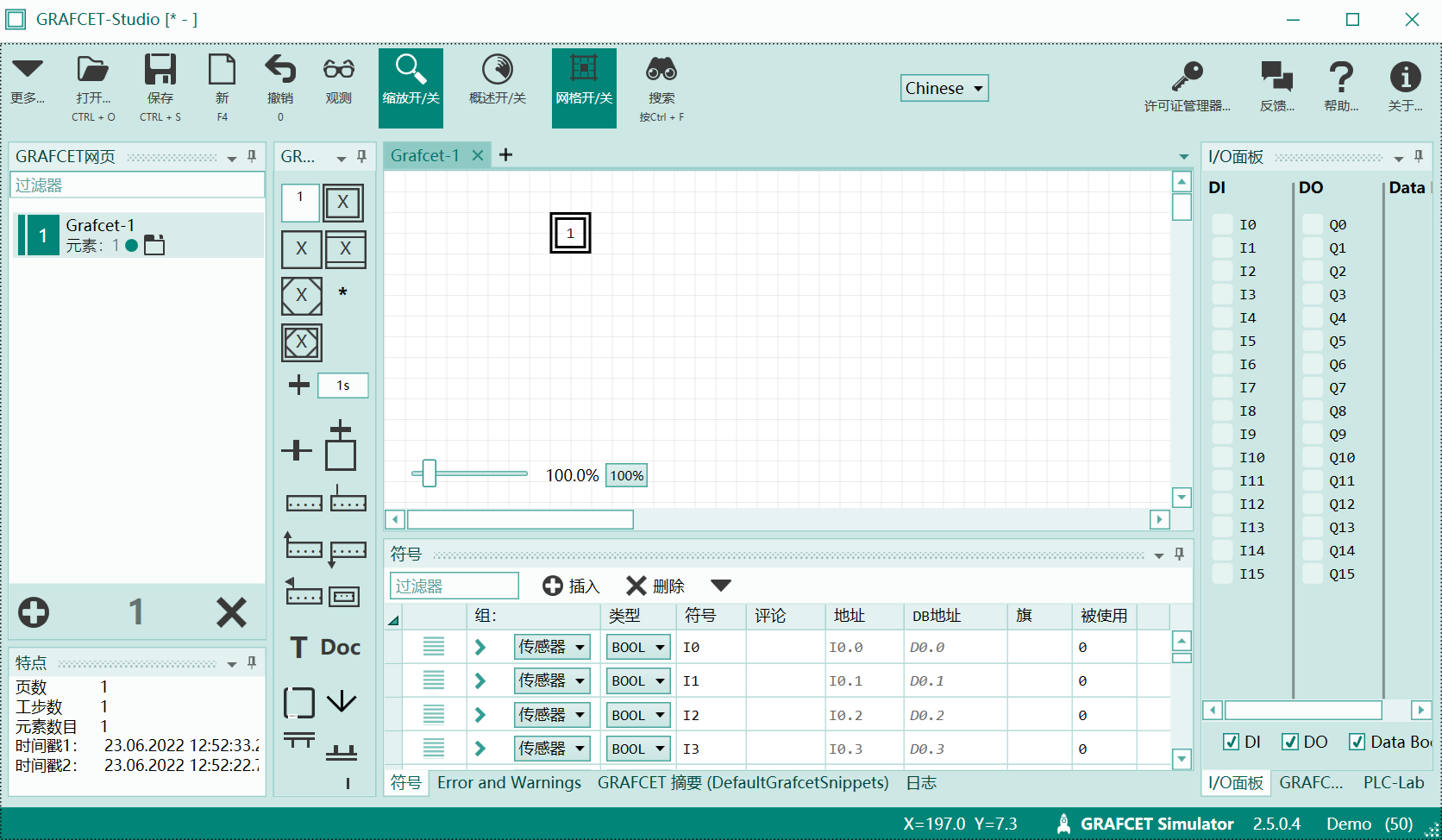Select the down arrow link tool
Viewport: 1442px width, 840px height.
pos(342,702)
